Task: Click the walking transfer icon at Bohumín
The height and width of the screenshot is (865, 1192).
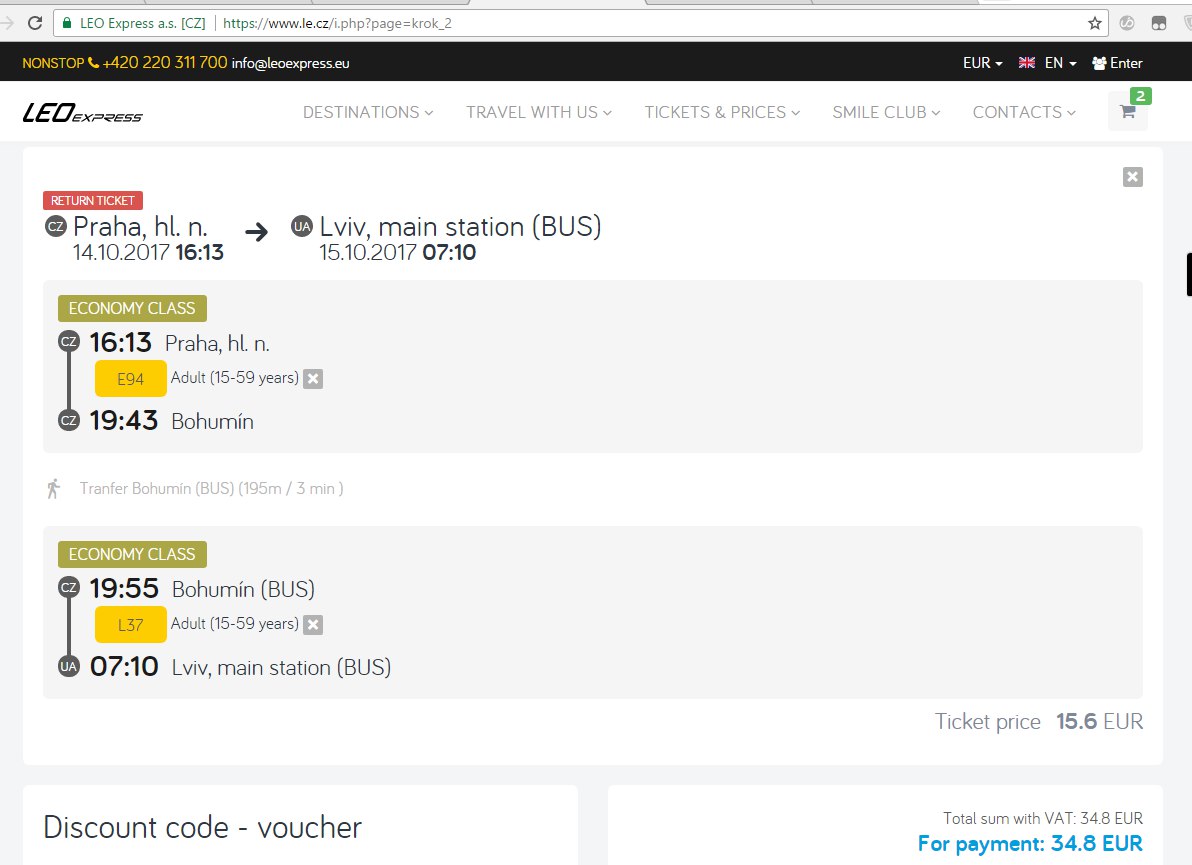Action: pyautogui.click(x=53, y=488)
